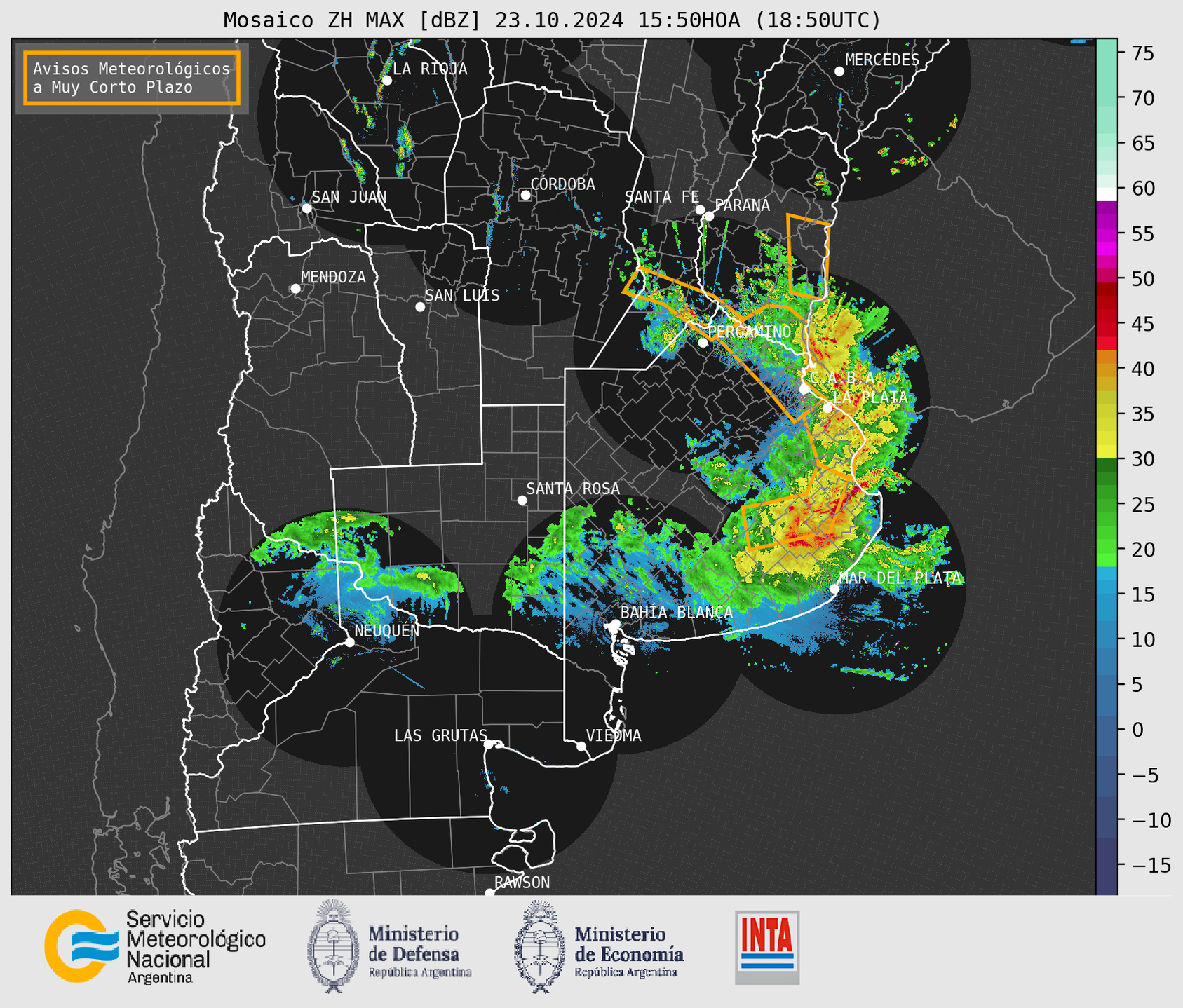Click the 10 dBZ blue color band

point(1107,639)
